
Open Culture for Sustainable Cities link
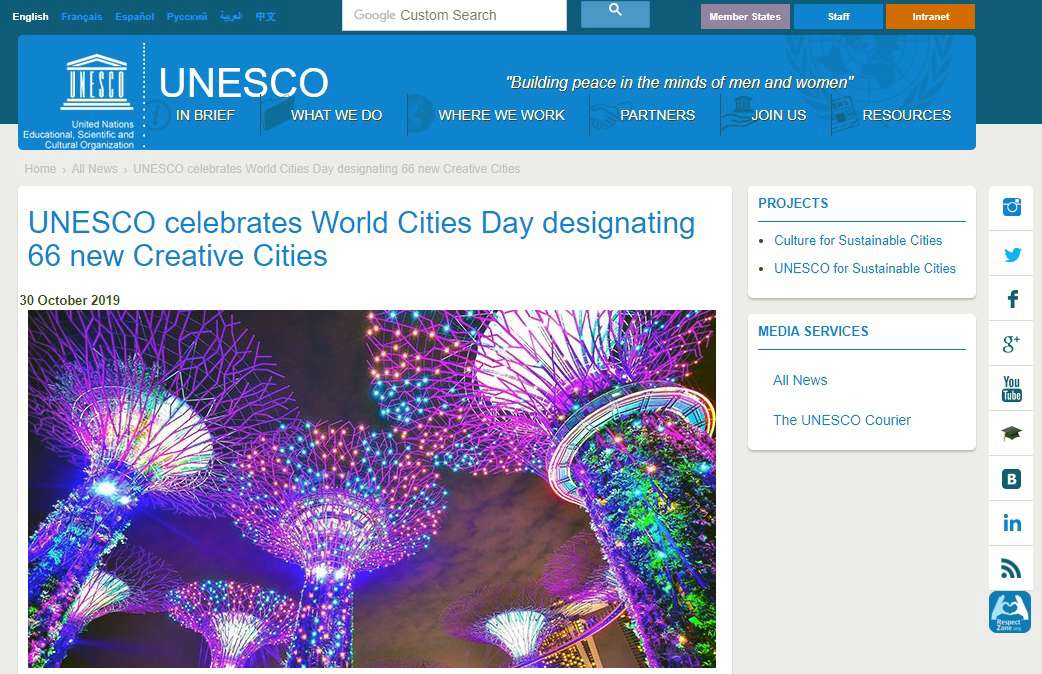[x=858, y=241]
